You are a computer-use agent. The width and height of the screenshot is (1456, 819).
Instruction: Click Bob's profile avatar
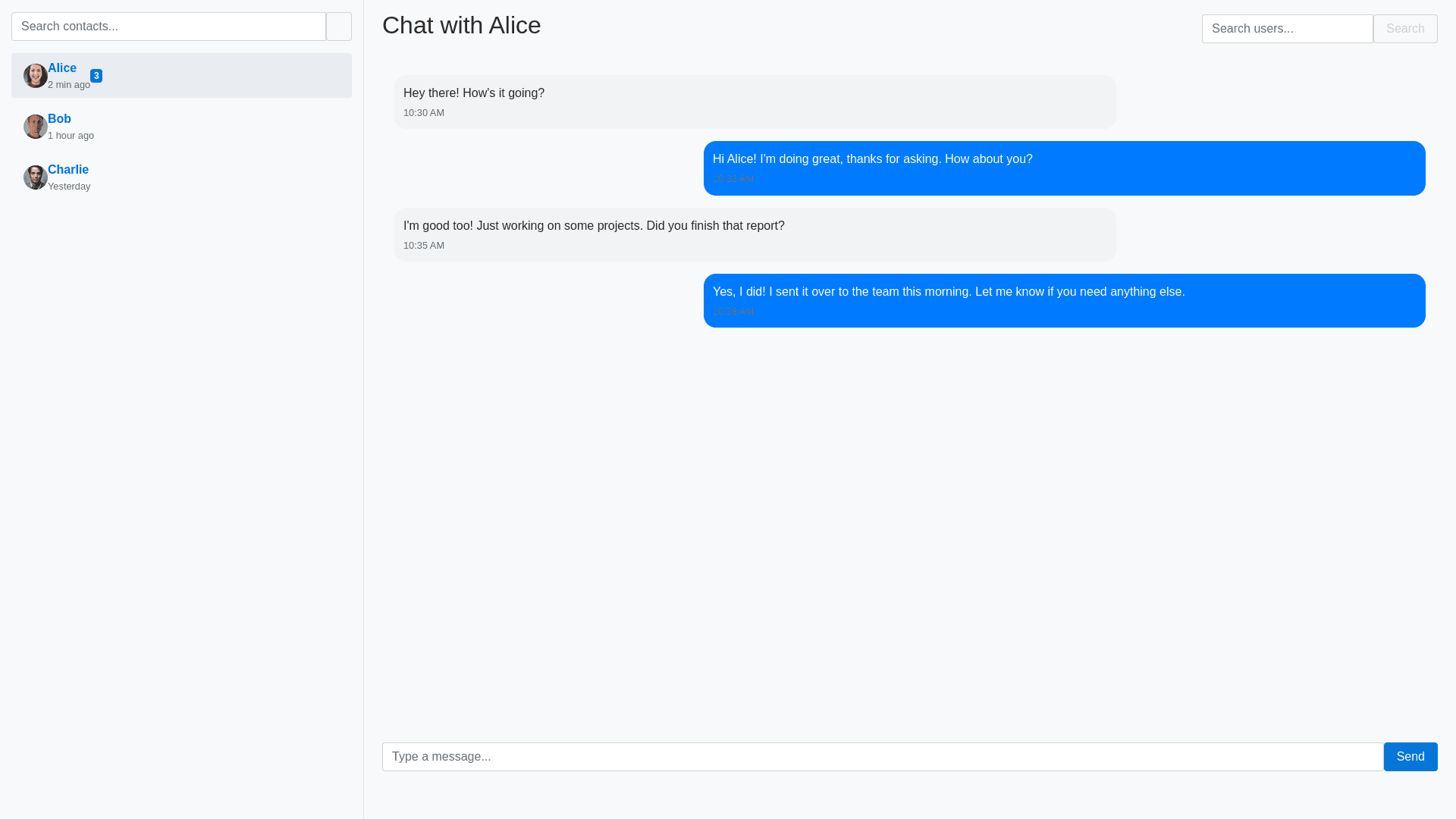point(36,127)
